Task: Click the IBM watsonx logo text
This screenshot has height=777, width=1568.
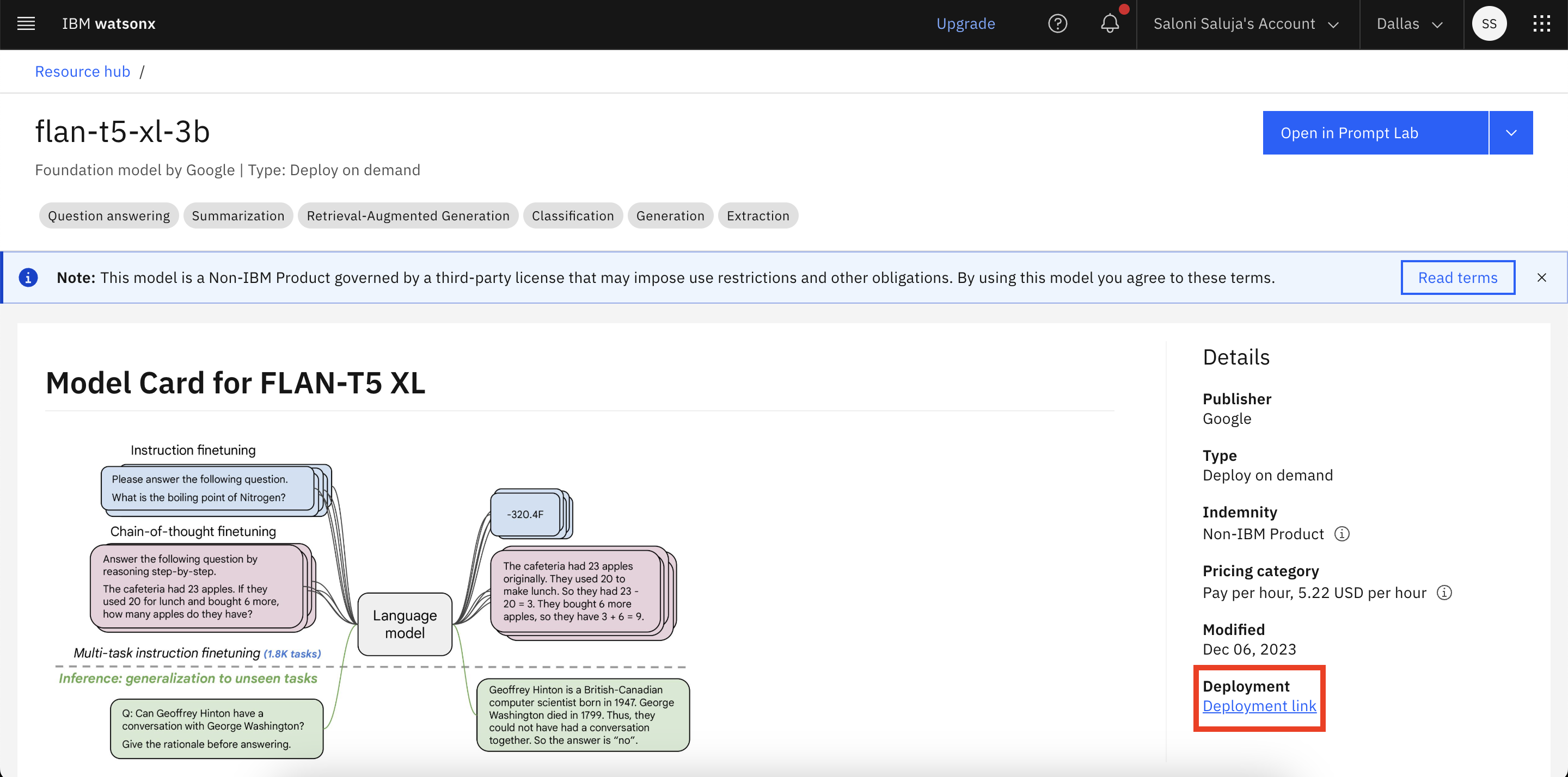Action: pos(108,24)
